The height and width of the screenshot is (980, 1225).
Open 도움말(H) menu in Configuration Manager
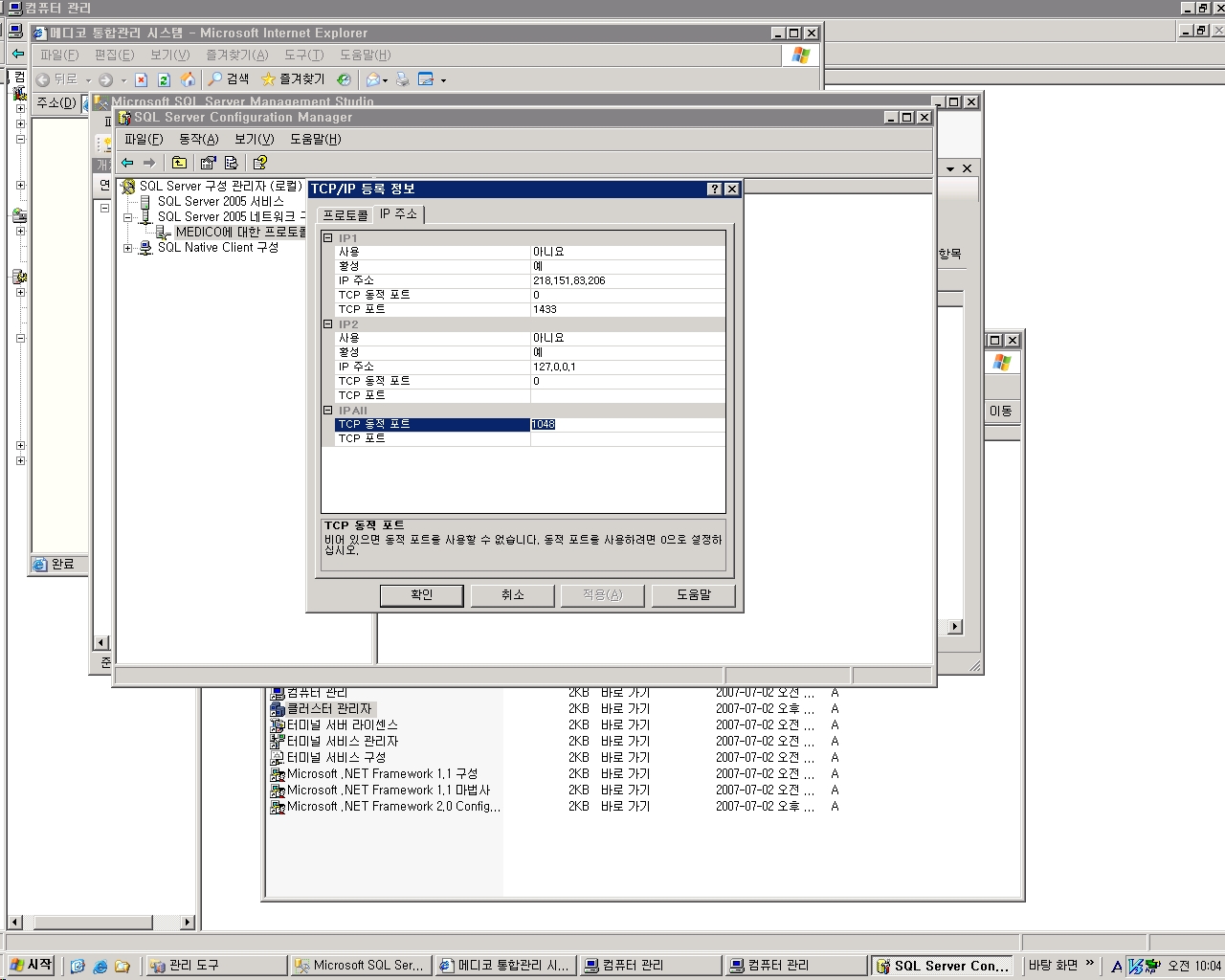click(x=316, y=139)
